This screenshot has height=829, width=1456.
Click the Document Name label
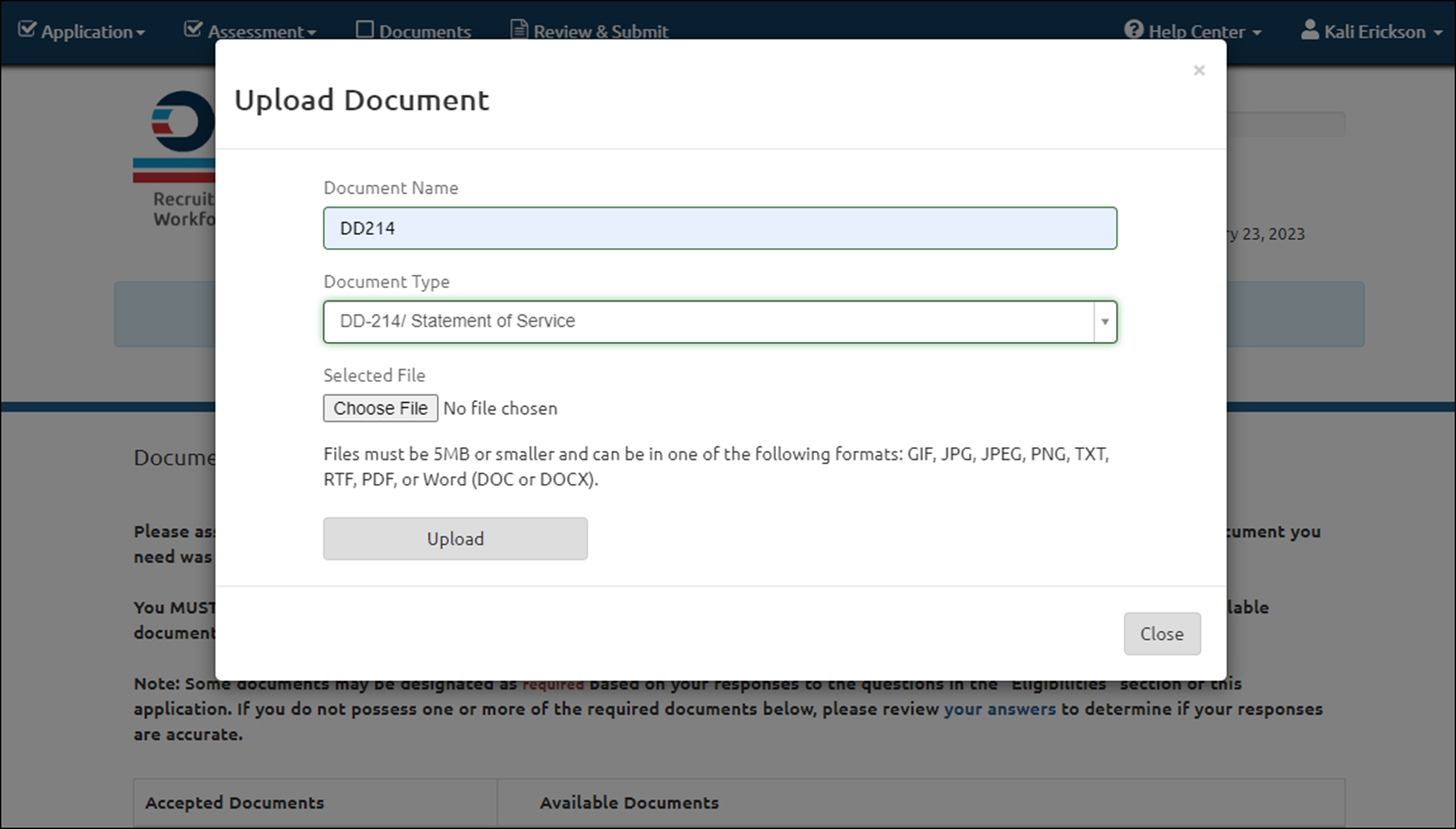tap(391, 188)
